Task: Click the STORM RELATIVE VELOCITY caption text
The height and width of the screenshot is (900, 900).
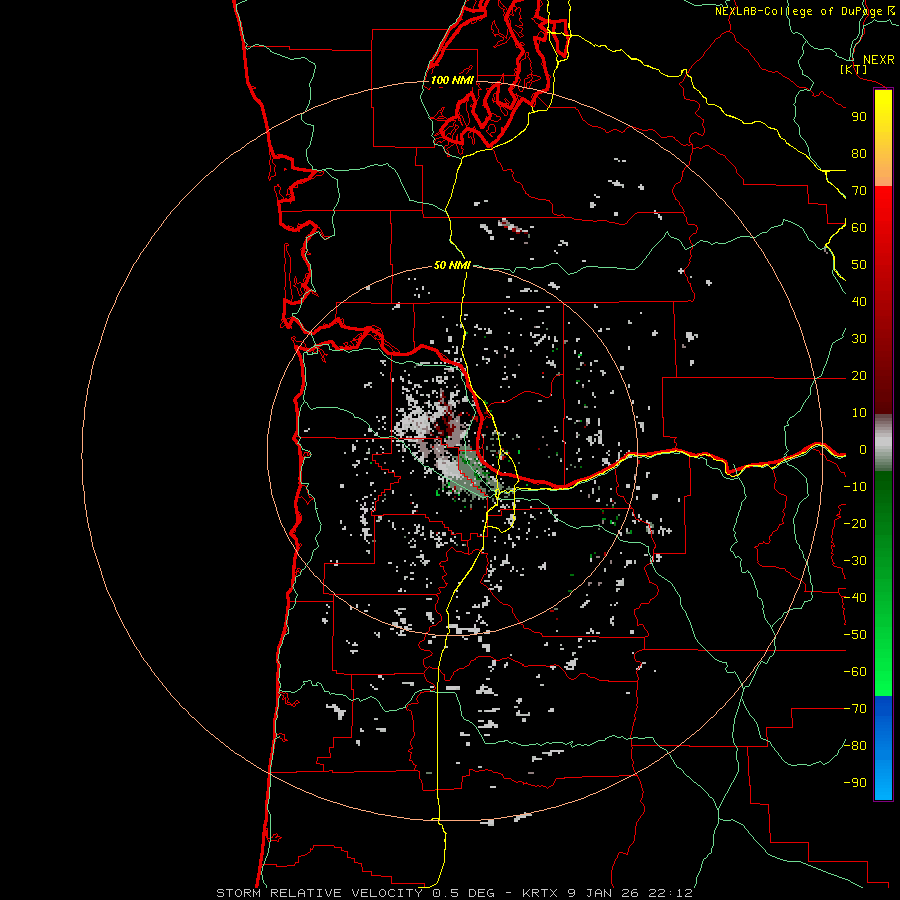Action: coord(320,893)
